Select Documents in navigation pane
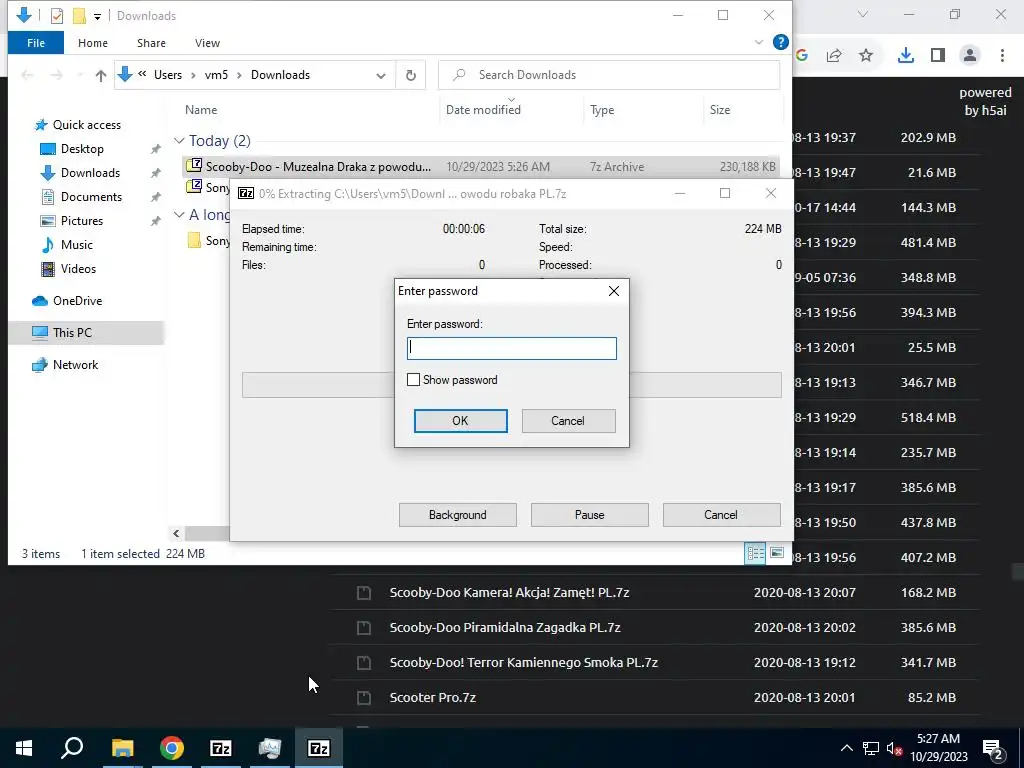1024x768 pixels. point(91,197)
